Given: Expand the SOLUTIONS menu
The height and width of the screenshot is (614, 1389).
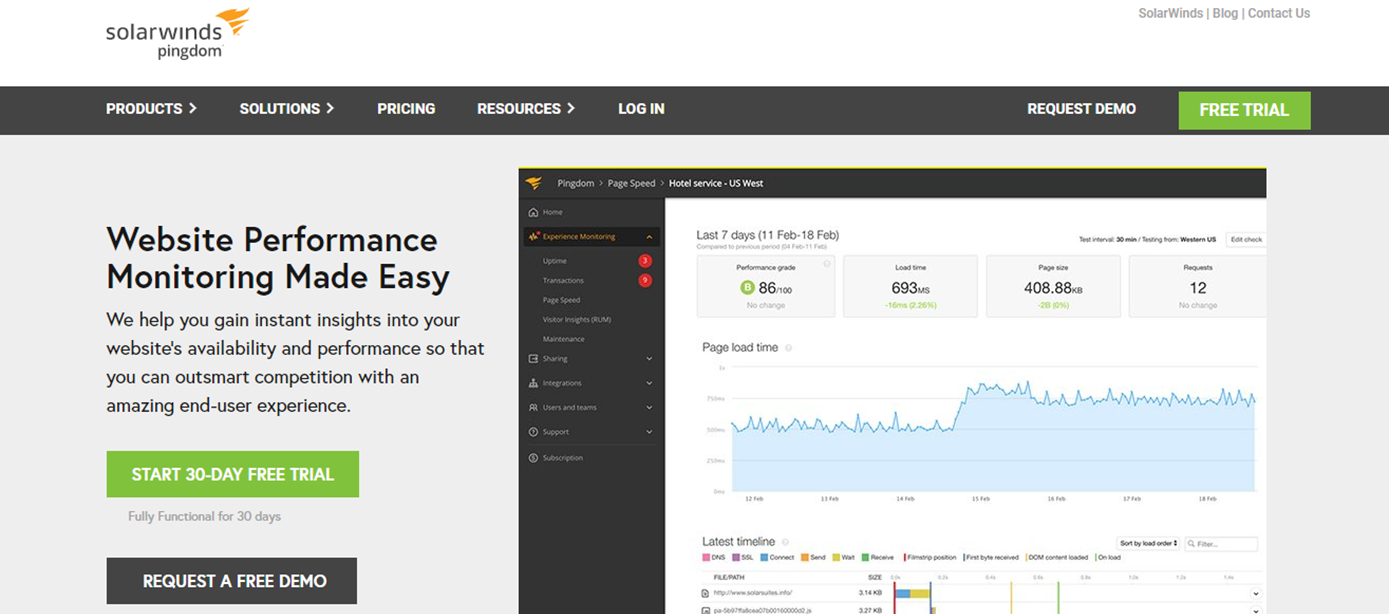Looking at the screenshot, I should click(287, 109).
